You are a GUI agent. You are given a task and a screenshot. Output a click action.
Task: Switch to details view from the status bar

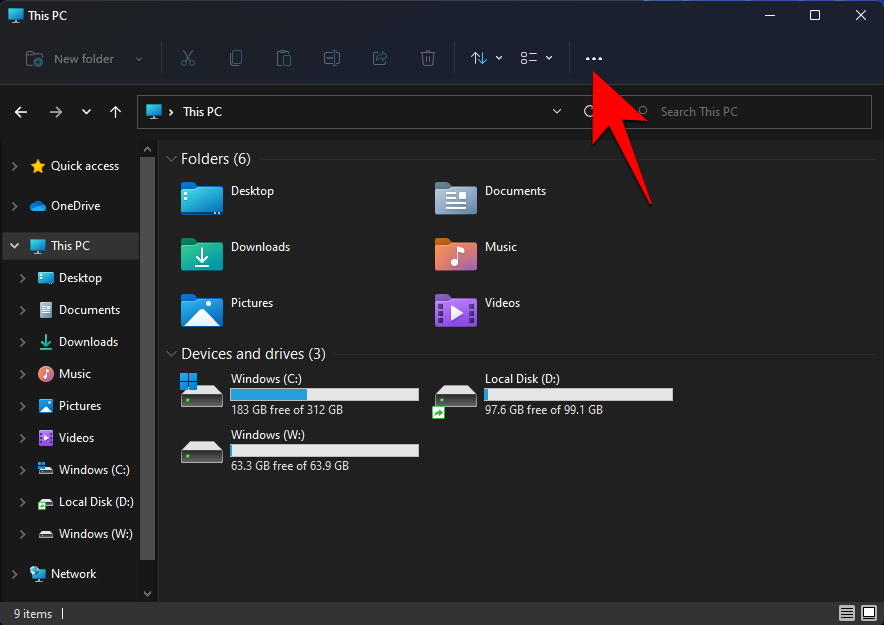click(x=847, y=612)
